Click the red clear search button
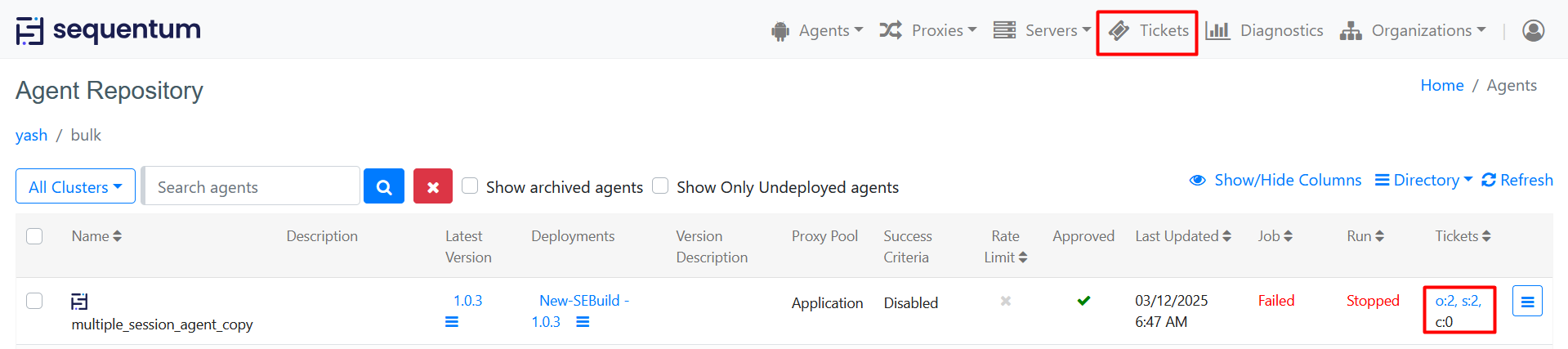This screenshot has height=349, width=1568. pos(433,186)
